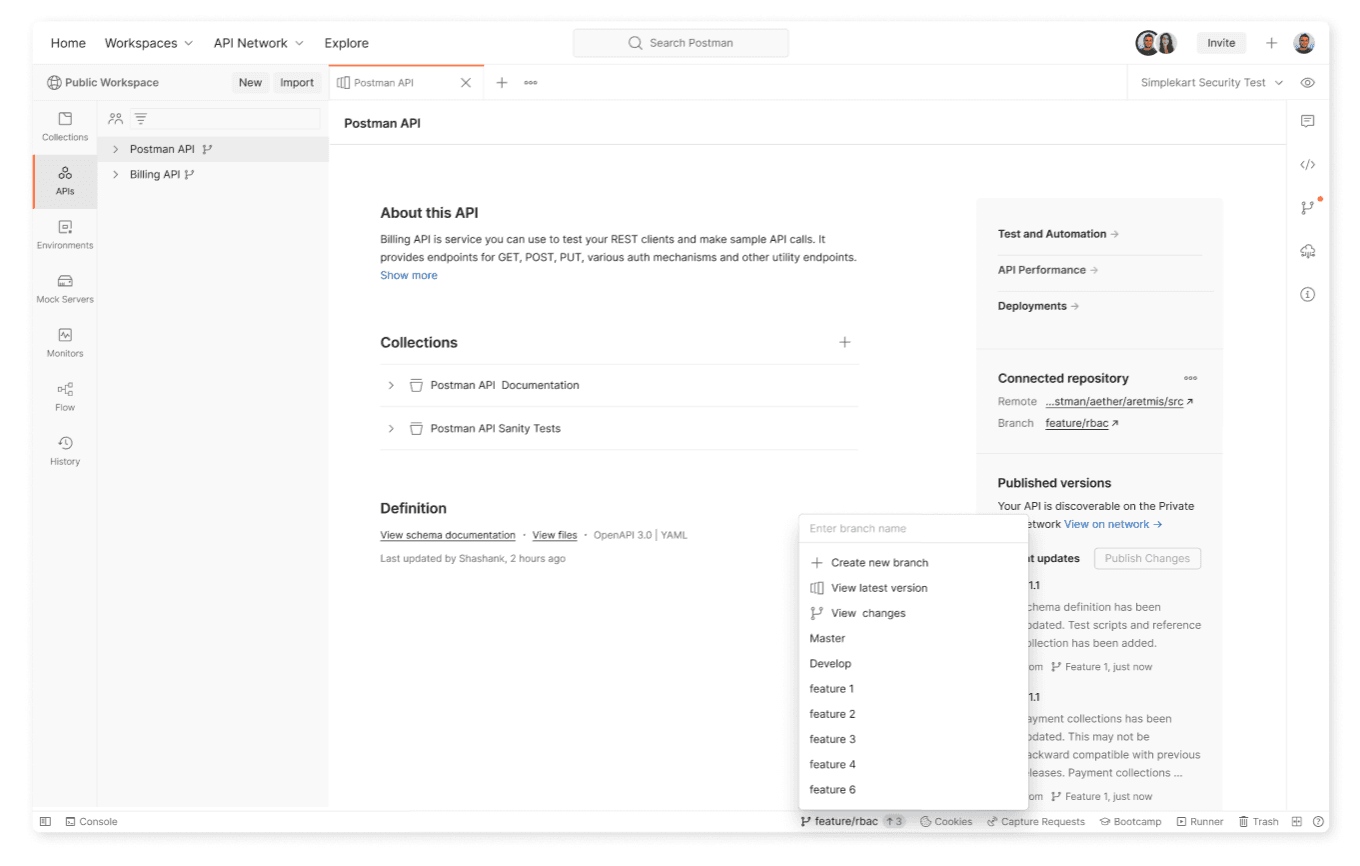The width and height of the screenshot is (1360, 866).
Task: Click Capture Requests in status bar
Action: coord(1036,822)
